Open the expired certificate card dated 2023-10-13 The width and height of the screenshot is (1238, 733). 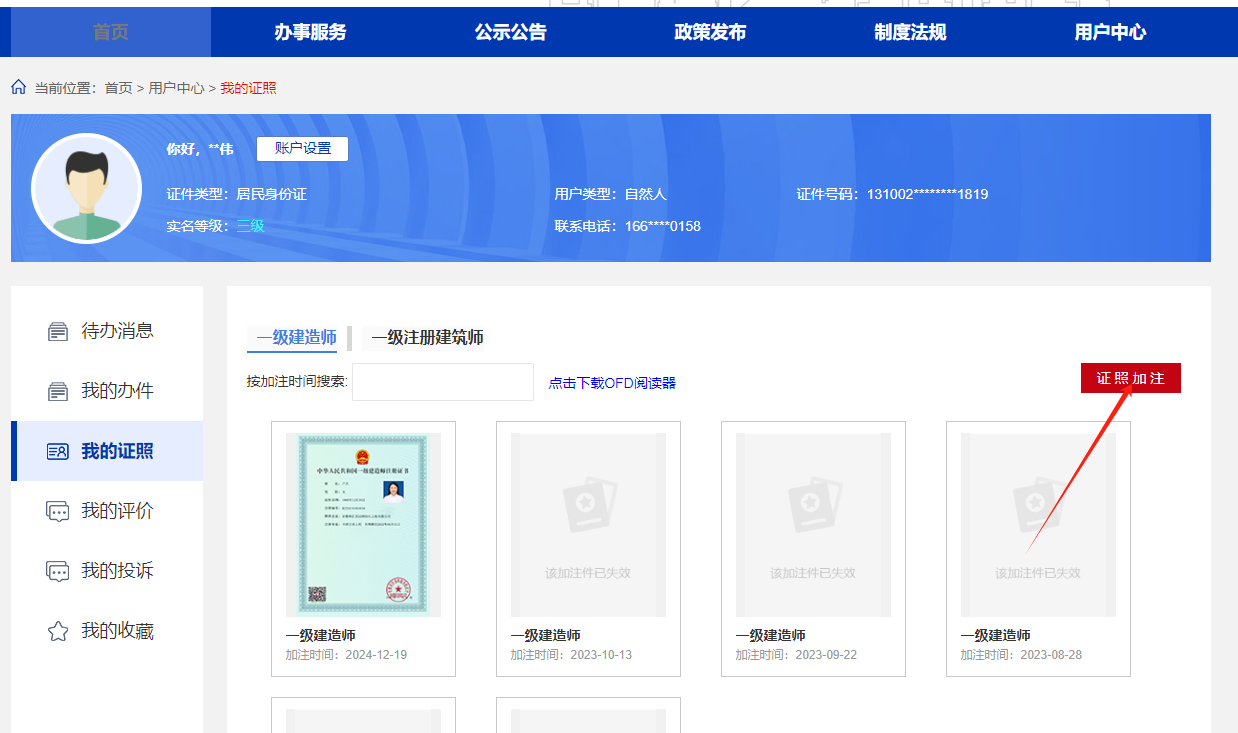tap(588, 548)
